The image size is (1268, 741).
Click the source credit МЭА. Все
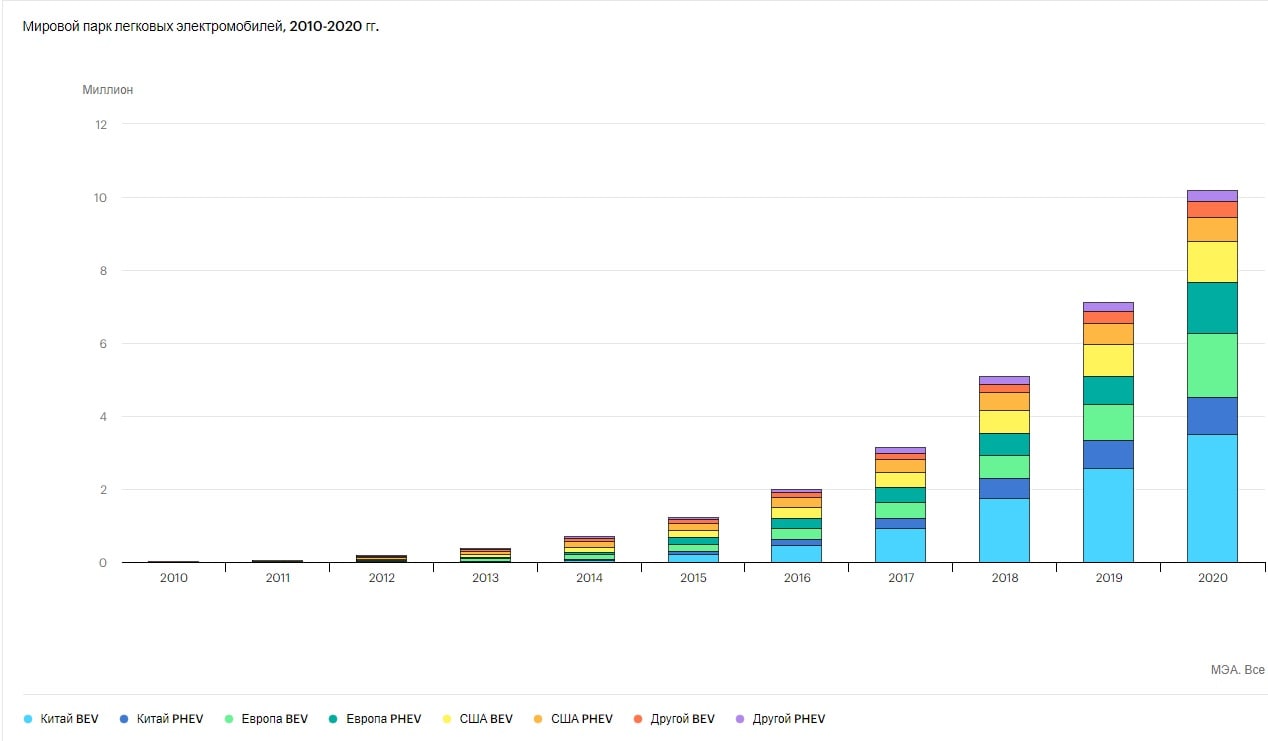(x=1238, y=670)
